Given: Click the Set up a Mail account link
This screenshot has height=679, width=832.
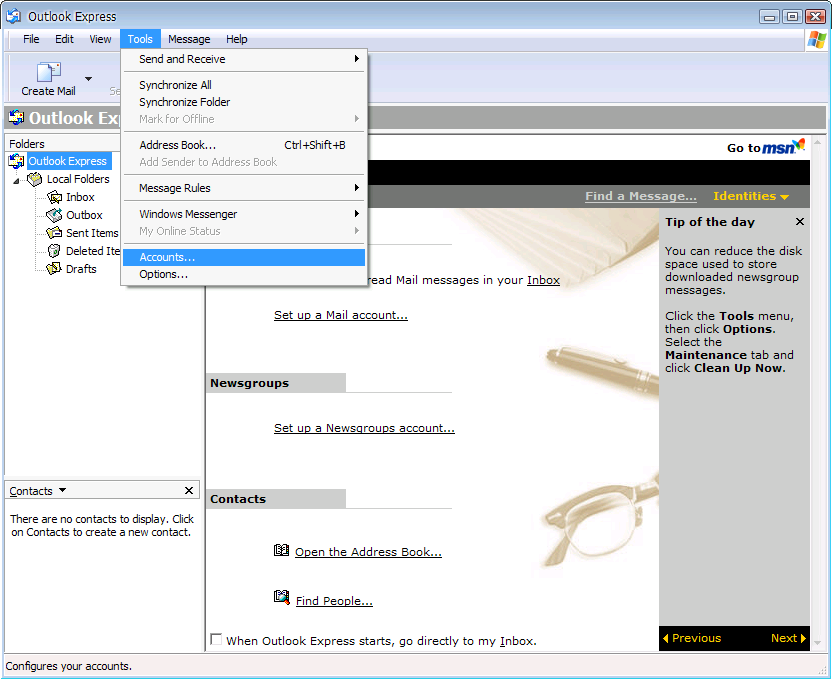Looking at the screenshot, I should coord(340,315).
